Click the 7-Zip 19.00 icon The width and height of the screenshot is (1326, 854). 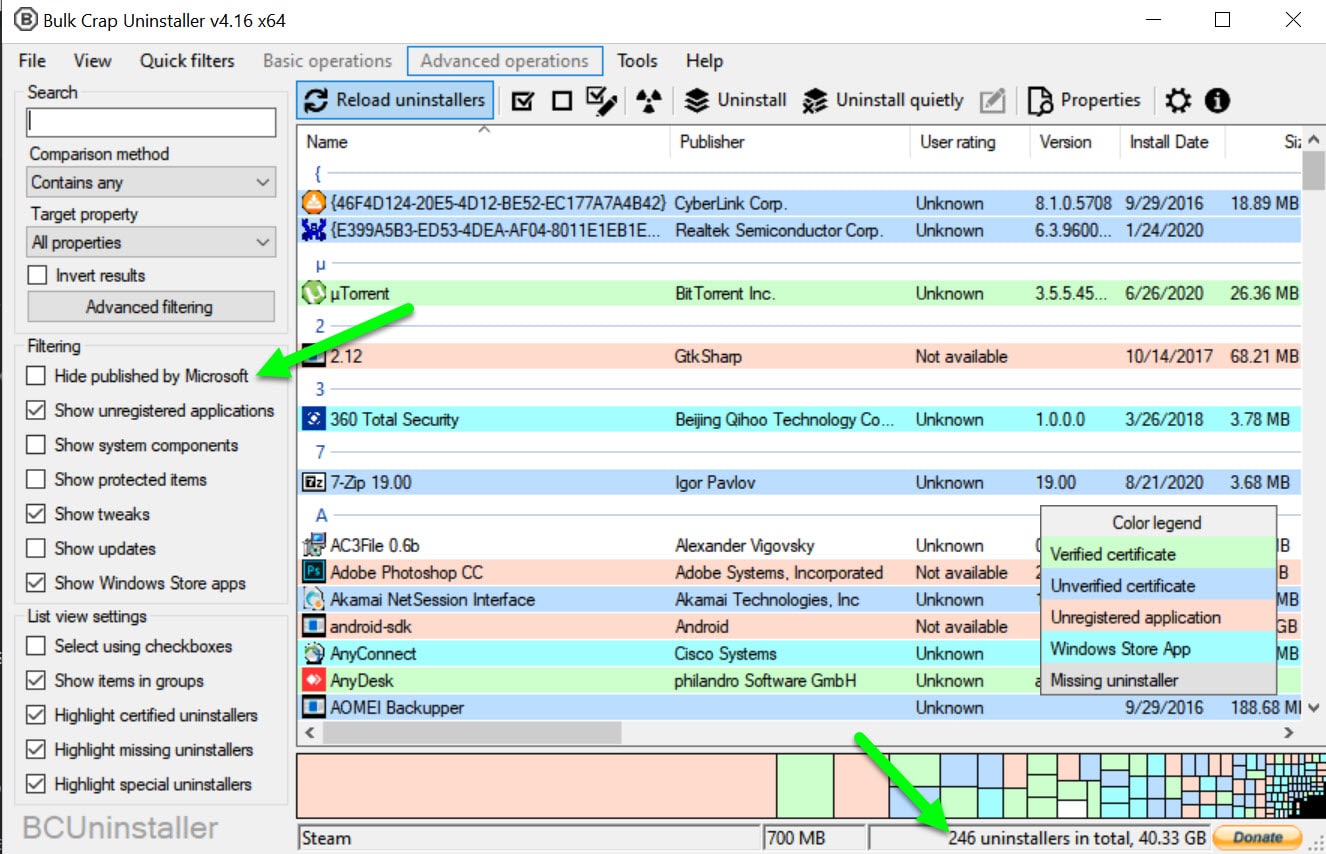[x=314, y=482]
